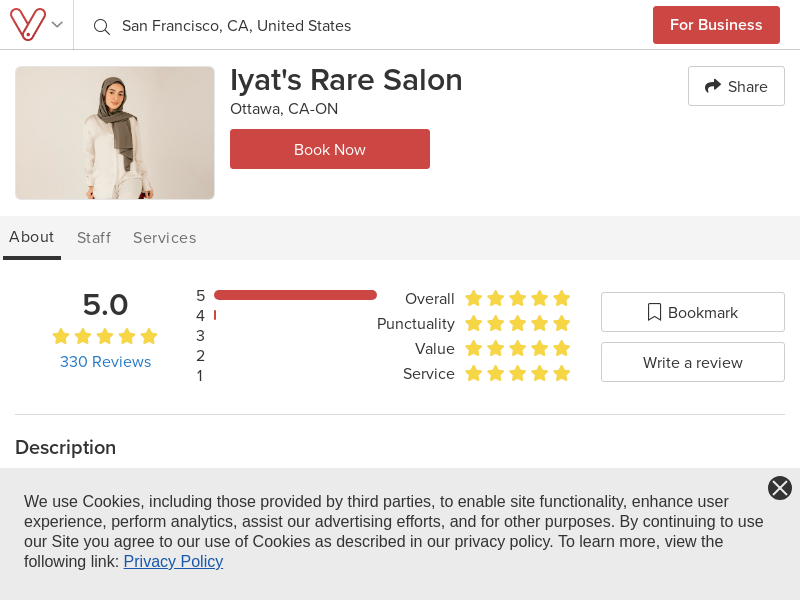800x600 pixels.
Task: Click a star in the Service rating row
Action: pyautogui.click(x=517, y=373)
